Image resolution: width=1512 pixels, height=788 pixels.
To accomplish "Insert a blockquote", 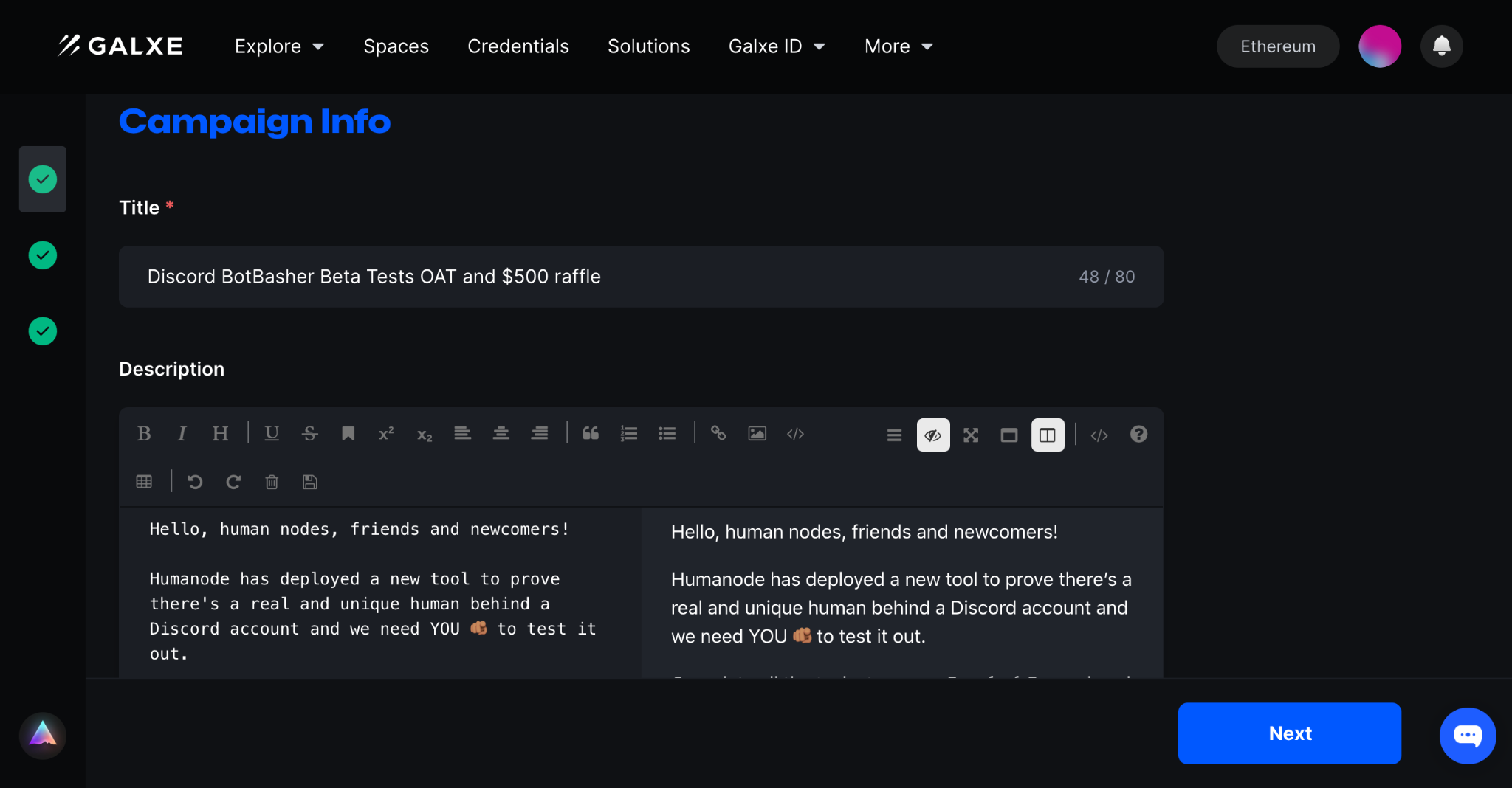I will tap(591, 434).
